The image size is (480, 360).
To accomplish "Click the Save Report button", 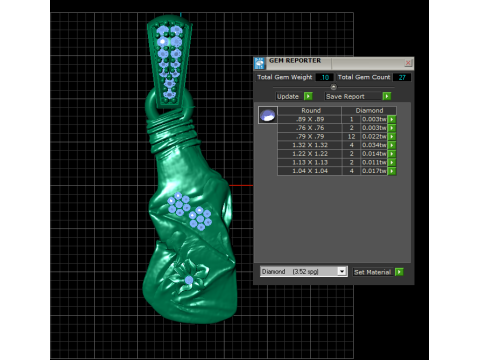I will coord(352,96).
